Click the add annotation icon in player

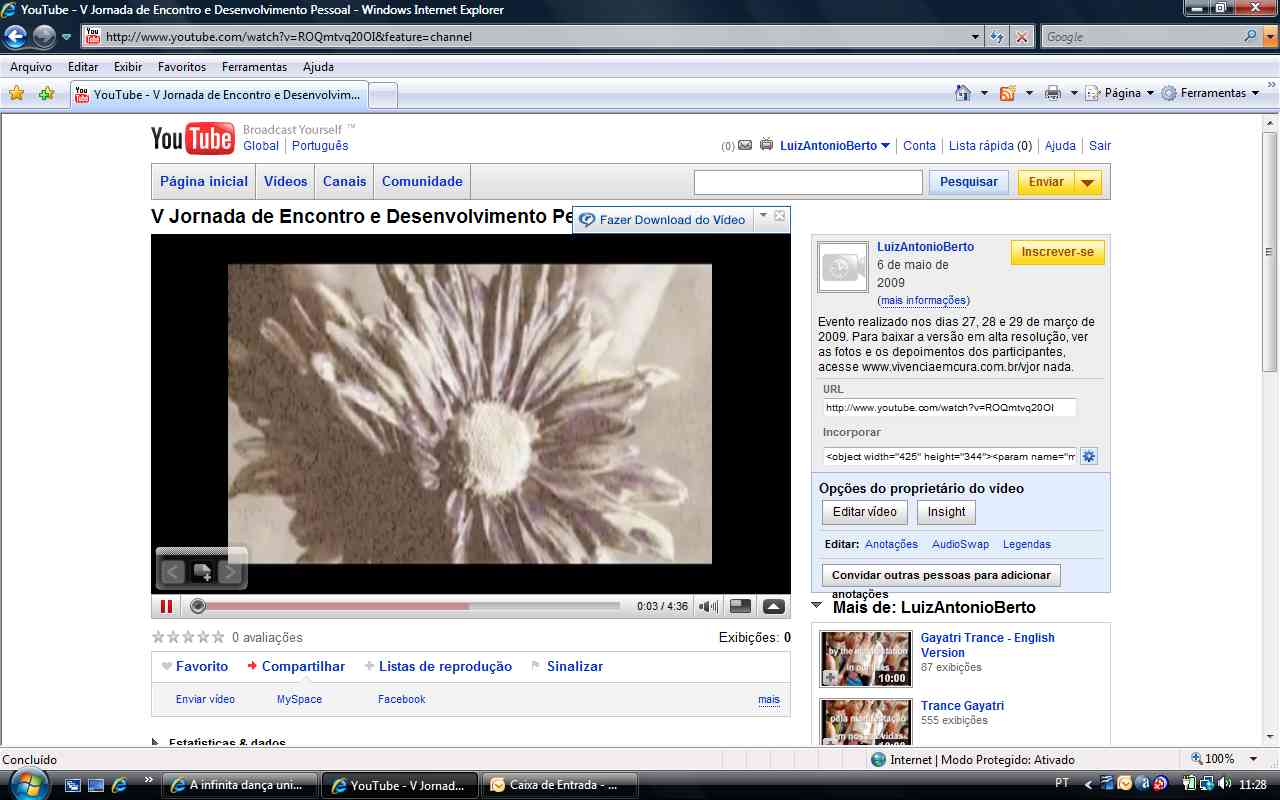click(x=202, y=572)
